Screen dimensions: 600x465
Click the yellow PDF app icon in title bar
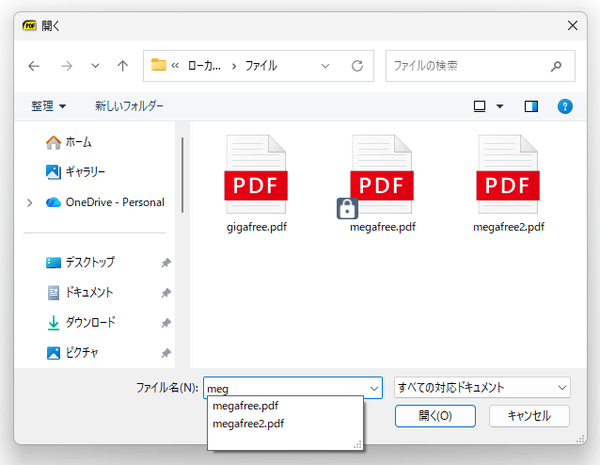[29, 26]
